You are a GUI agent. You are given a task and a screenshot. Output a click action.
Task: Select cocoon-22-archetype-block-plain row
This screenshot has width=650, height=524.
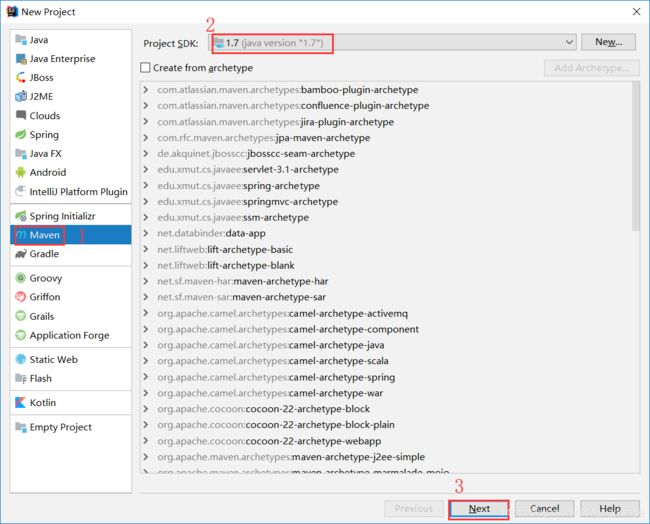(386, 425)
